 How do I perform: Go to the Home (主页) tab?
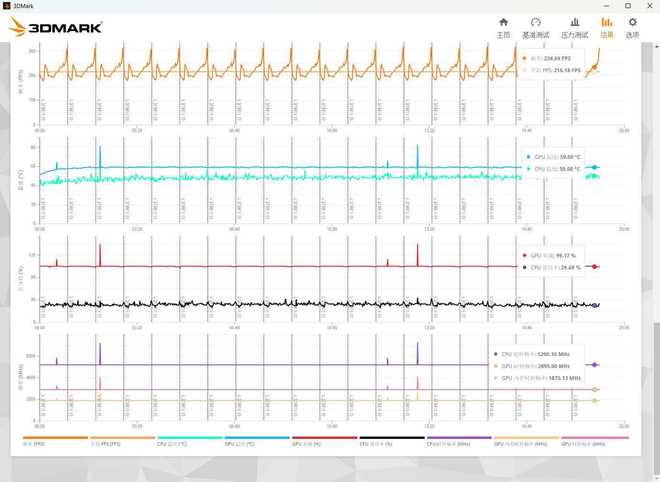coord(503,27)
